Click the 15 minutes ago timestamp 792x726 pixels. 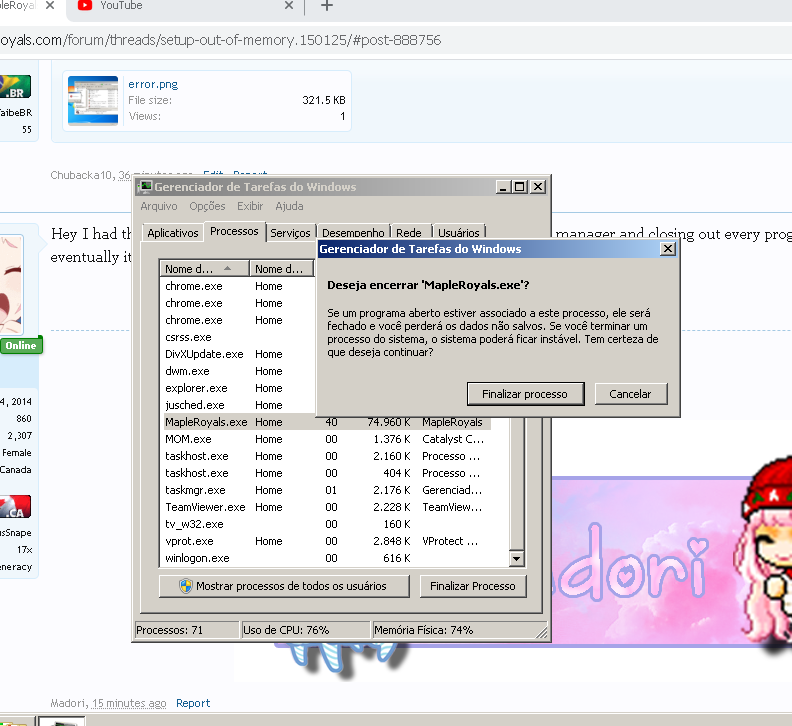click(x=129, y=703)
